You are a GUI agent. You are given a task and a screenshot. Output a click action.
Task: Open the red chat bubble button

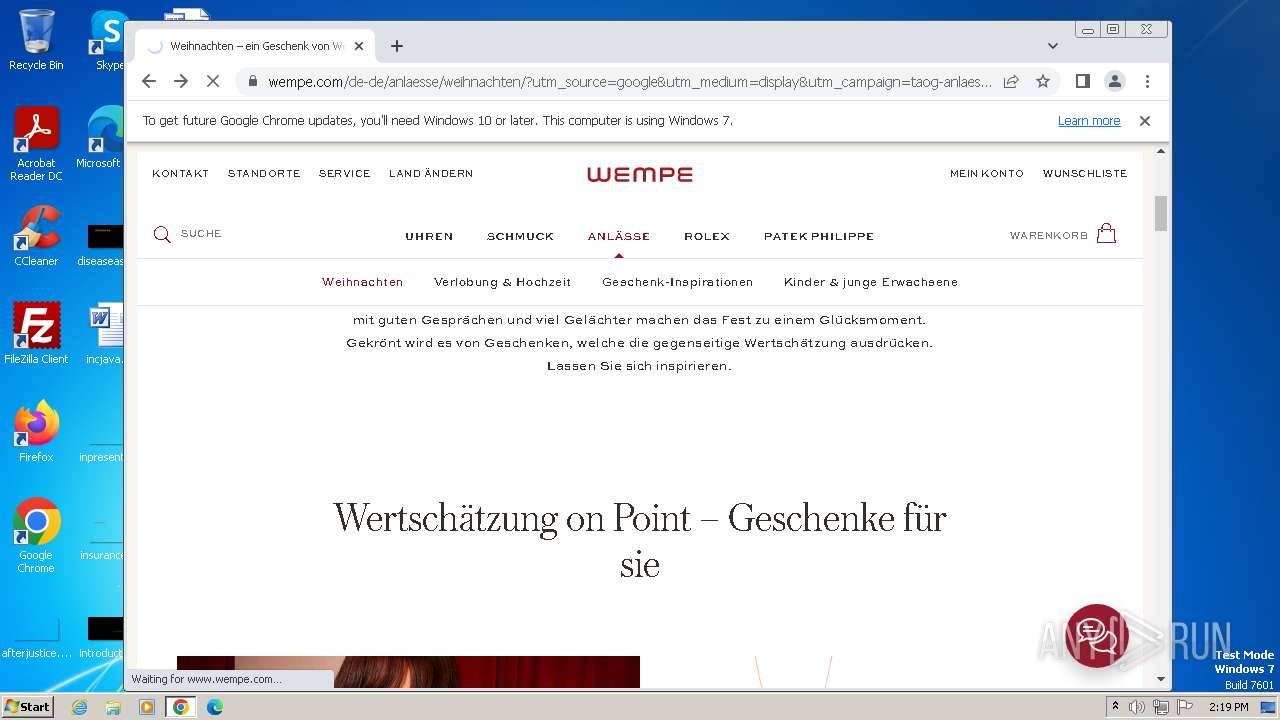[1097, 635]
